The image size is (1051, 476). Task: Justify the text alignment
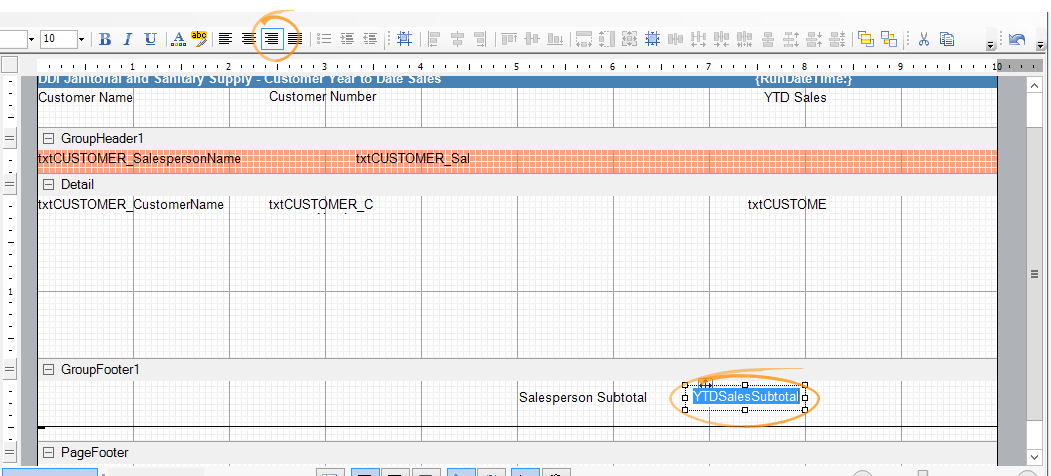[294, 39]
